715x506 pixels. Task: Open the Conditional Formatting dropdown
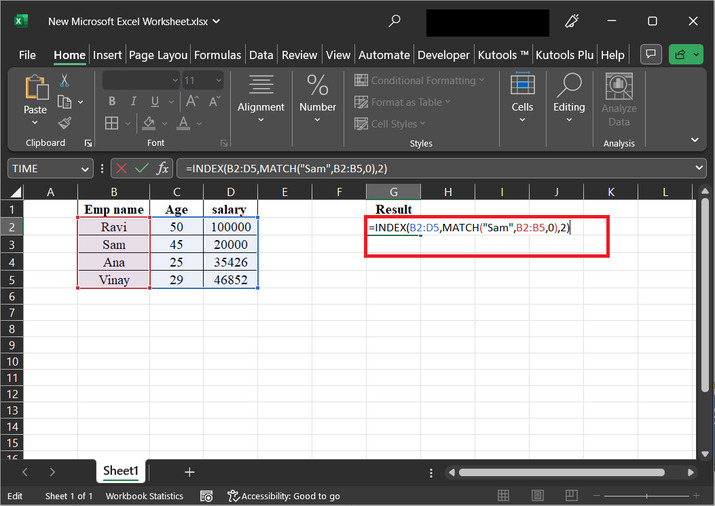[x=420, y=80]
